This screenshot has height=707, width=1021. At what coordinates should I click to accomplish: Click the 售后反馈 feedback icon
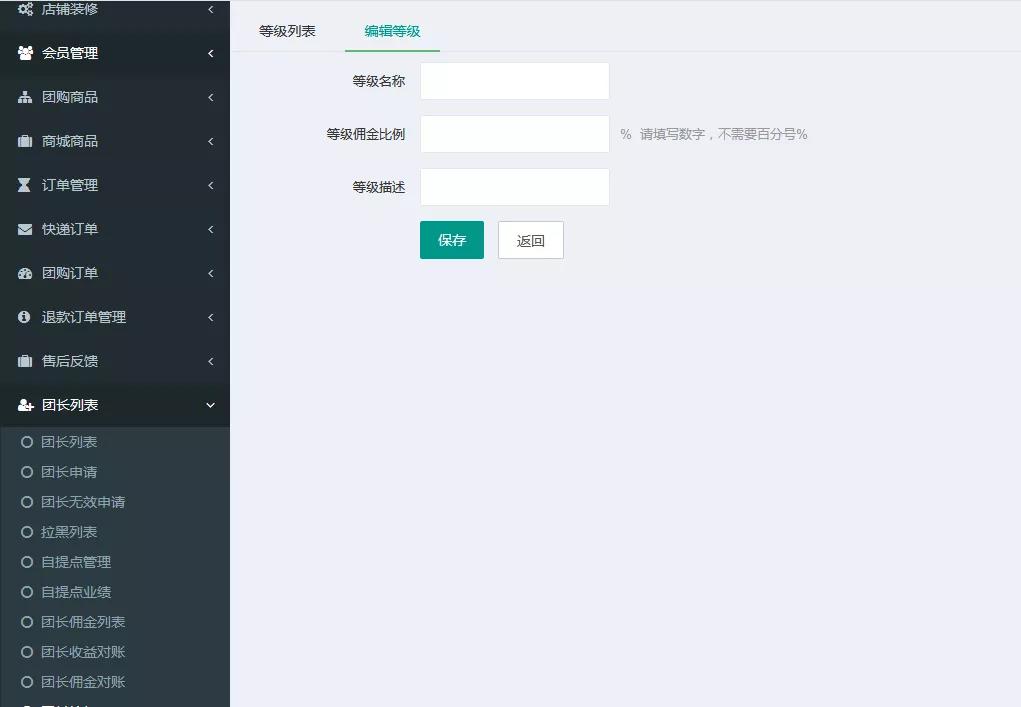pos(24,361)
